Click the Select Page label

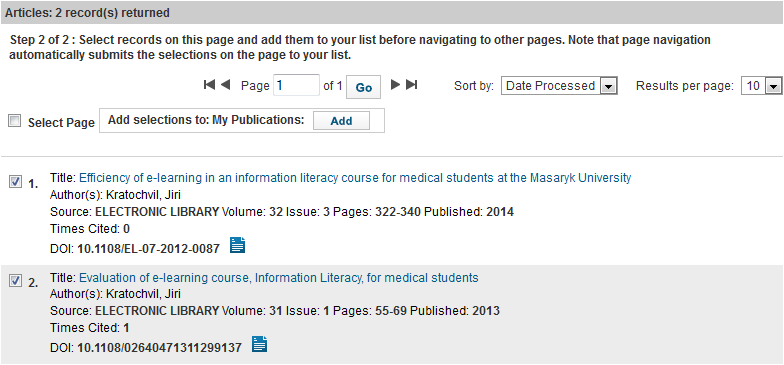click(61, 122)
